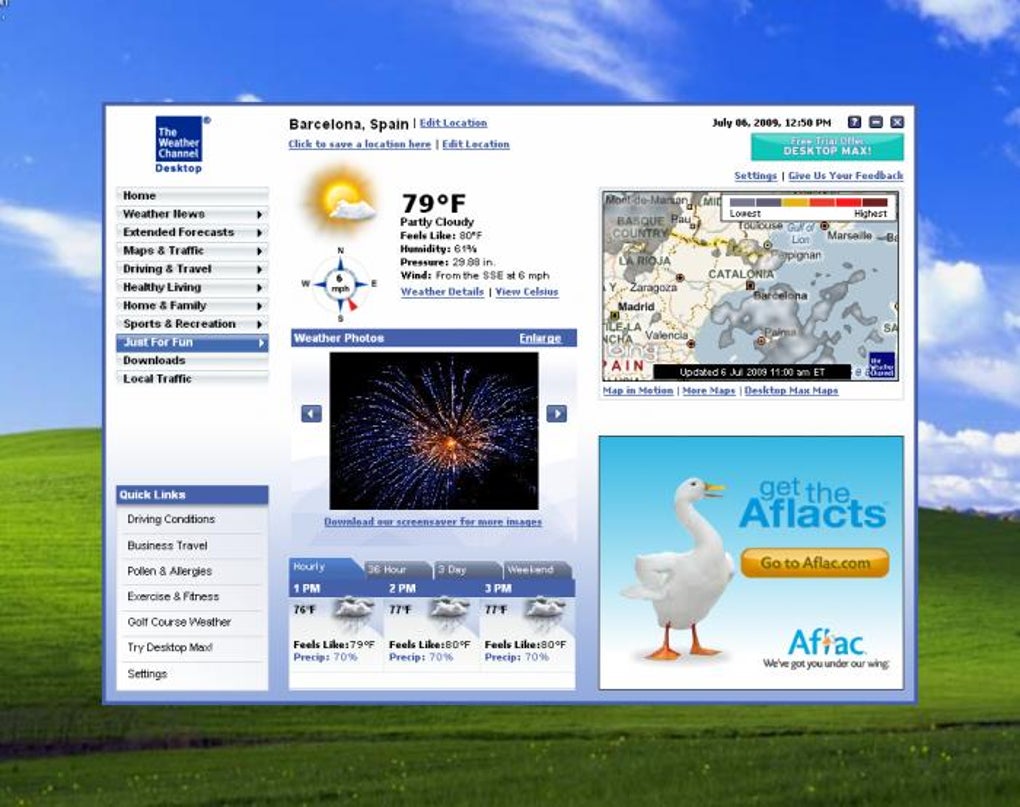Minimize the Weather Channel Desktop window
This screenshot has height=807, width=1020.
point(876,122)
